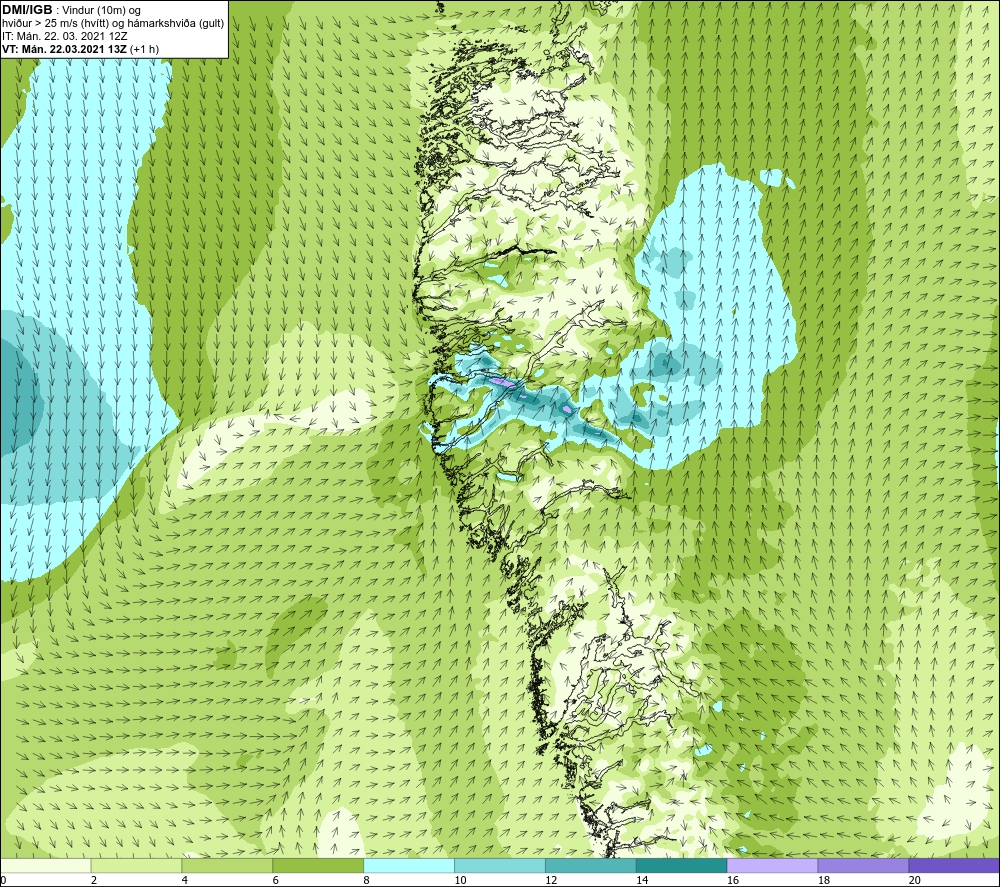The height and width of the screenshot is (887, 1000).
Task: Click the legend tick label '14'
Action: click(x=642, y=881)
